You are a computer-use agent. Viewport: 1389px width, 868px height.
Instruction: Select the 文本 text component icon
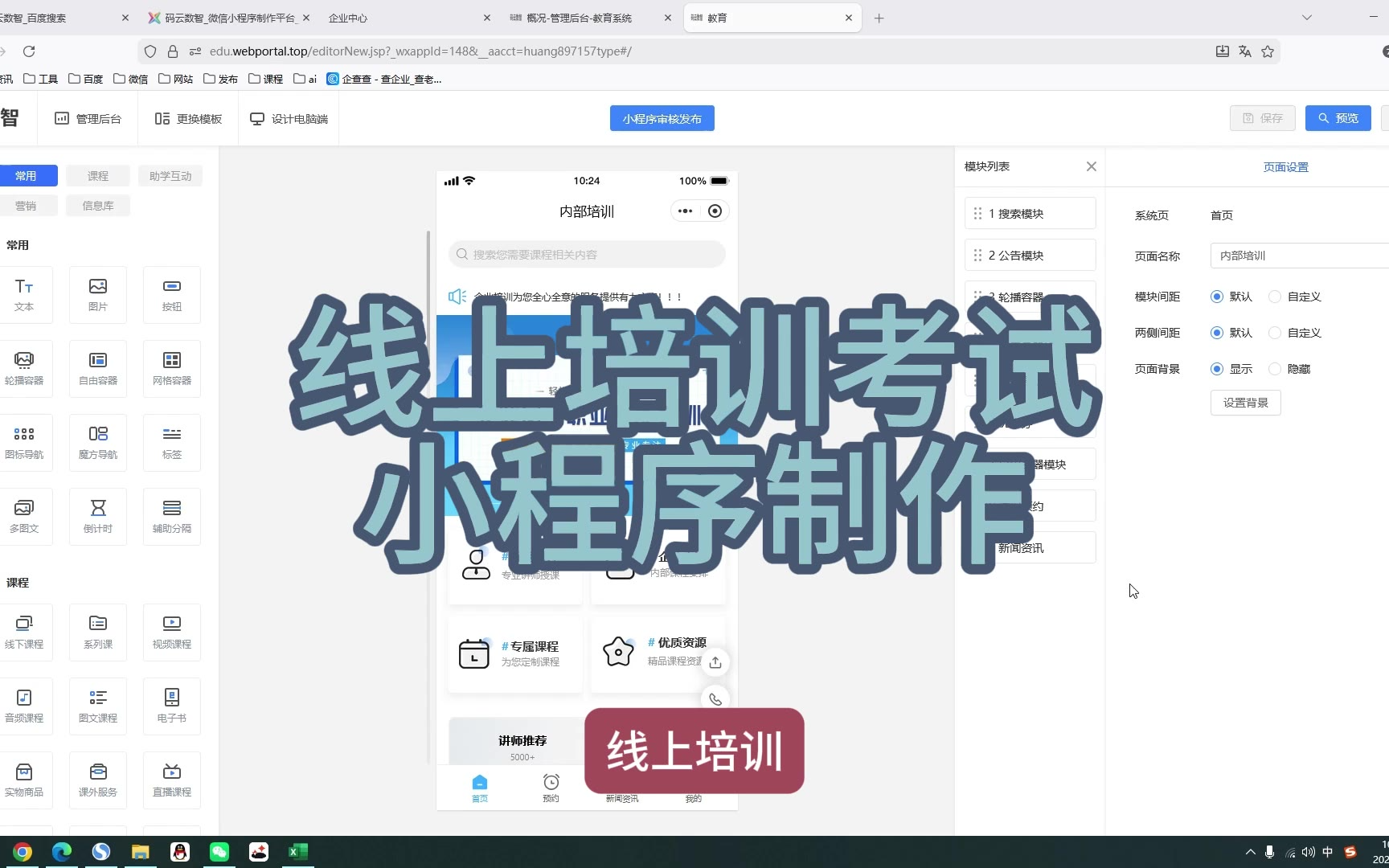tap(24, 294)
